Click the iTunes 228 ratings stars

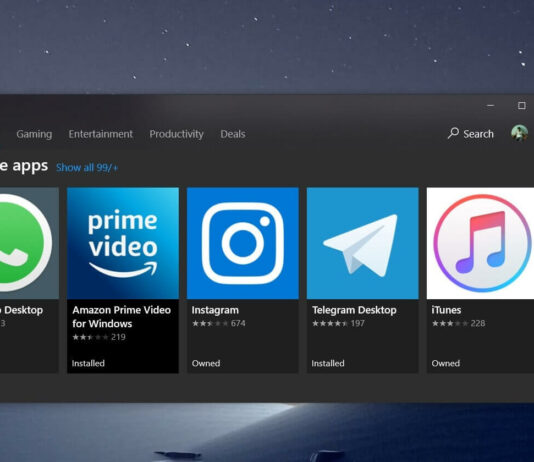pyautogui.click(x=450, y=323)
